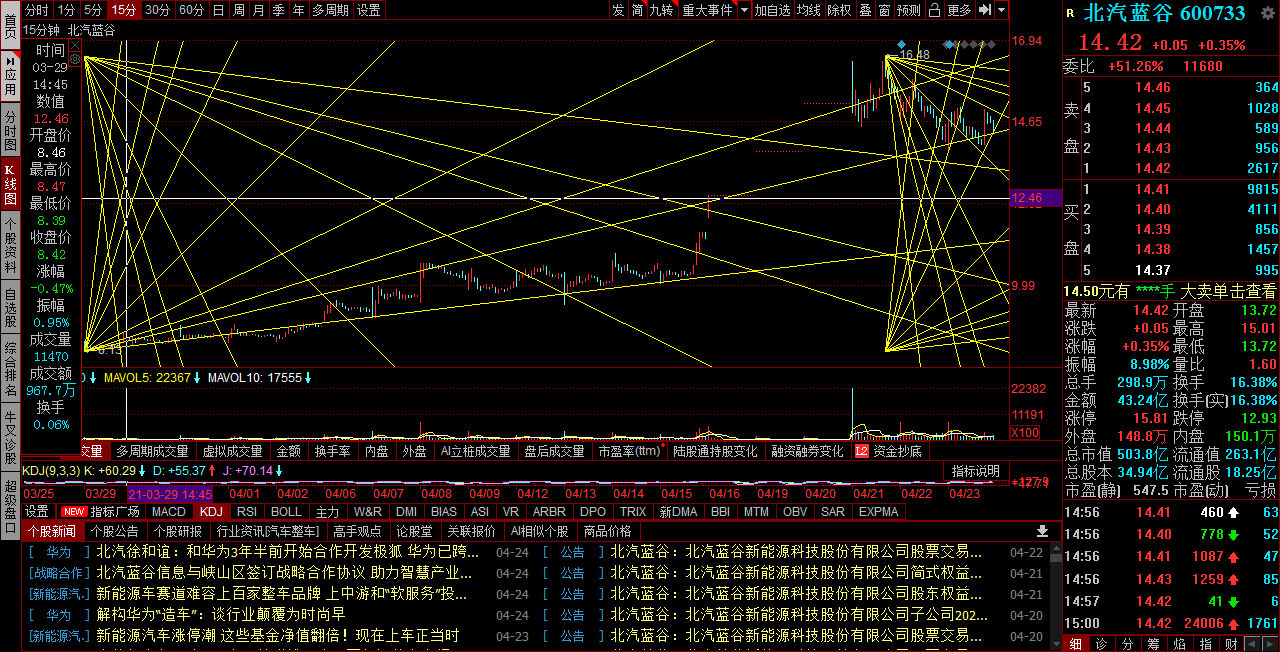Screen dimensions: 1280x652
Task: Open the 重大事件 dropdown arrow
Action: tap(744, 10)
